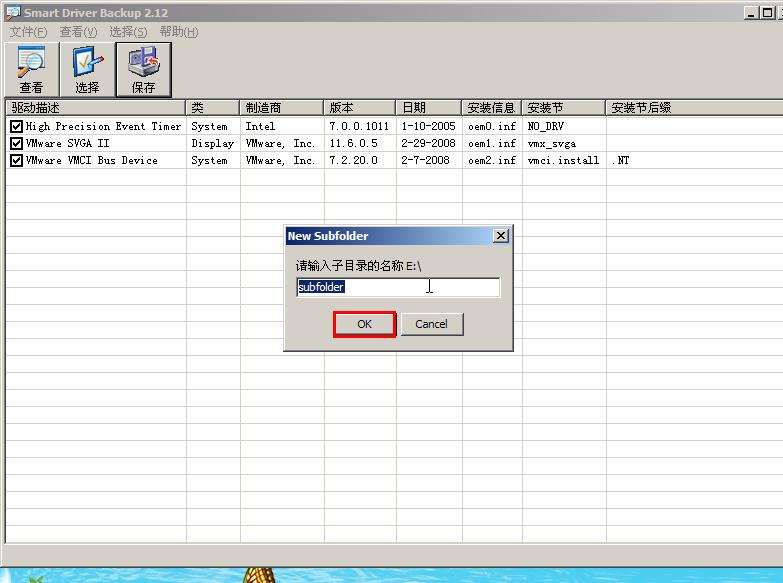The height and width of the screenshot is (583, 783).
Task: Maximize the Smart Driver Backup window
Action: pyautogui.click(x=768, y=13)
